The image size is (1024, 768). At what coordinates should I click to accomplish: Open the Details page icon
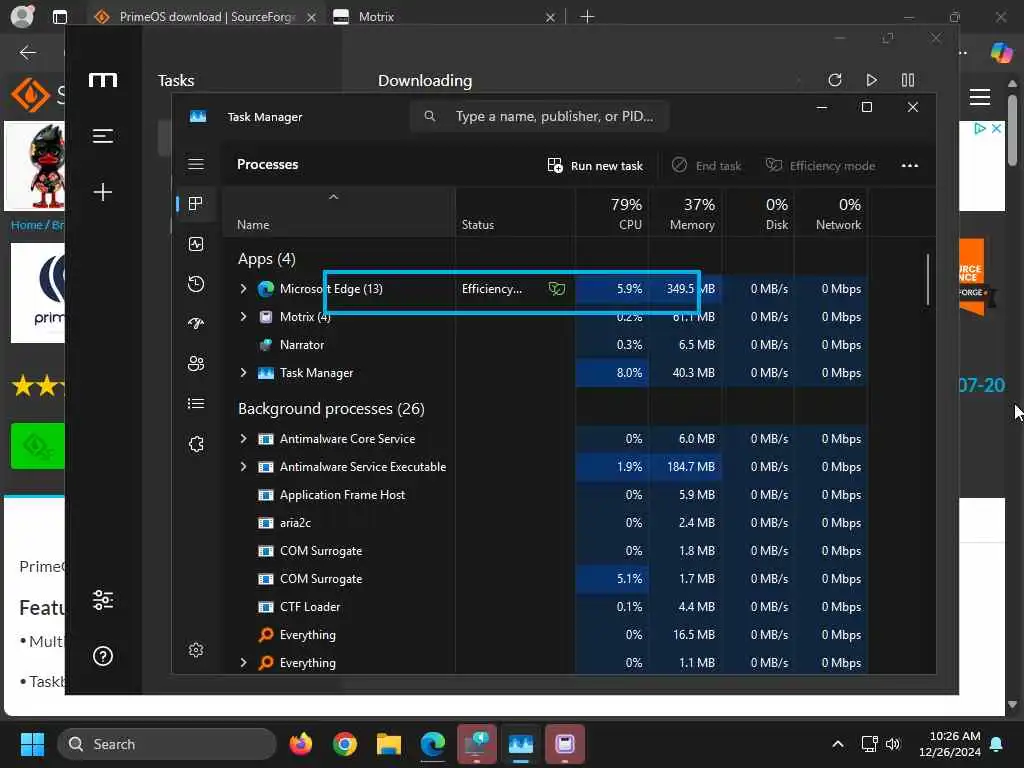click(x=196, y=404)
